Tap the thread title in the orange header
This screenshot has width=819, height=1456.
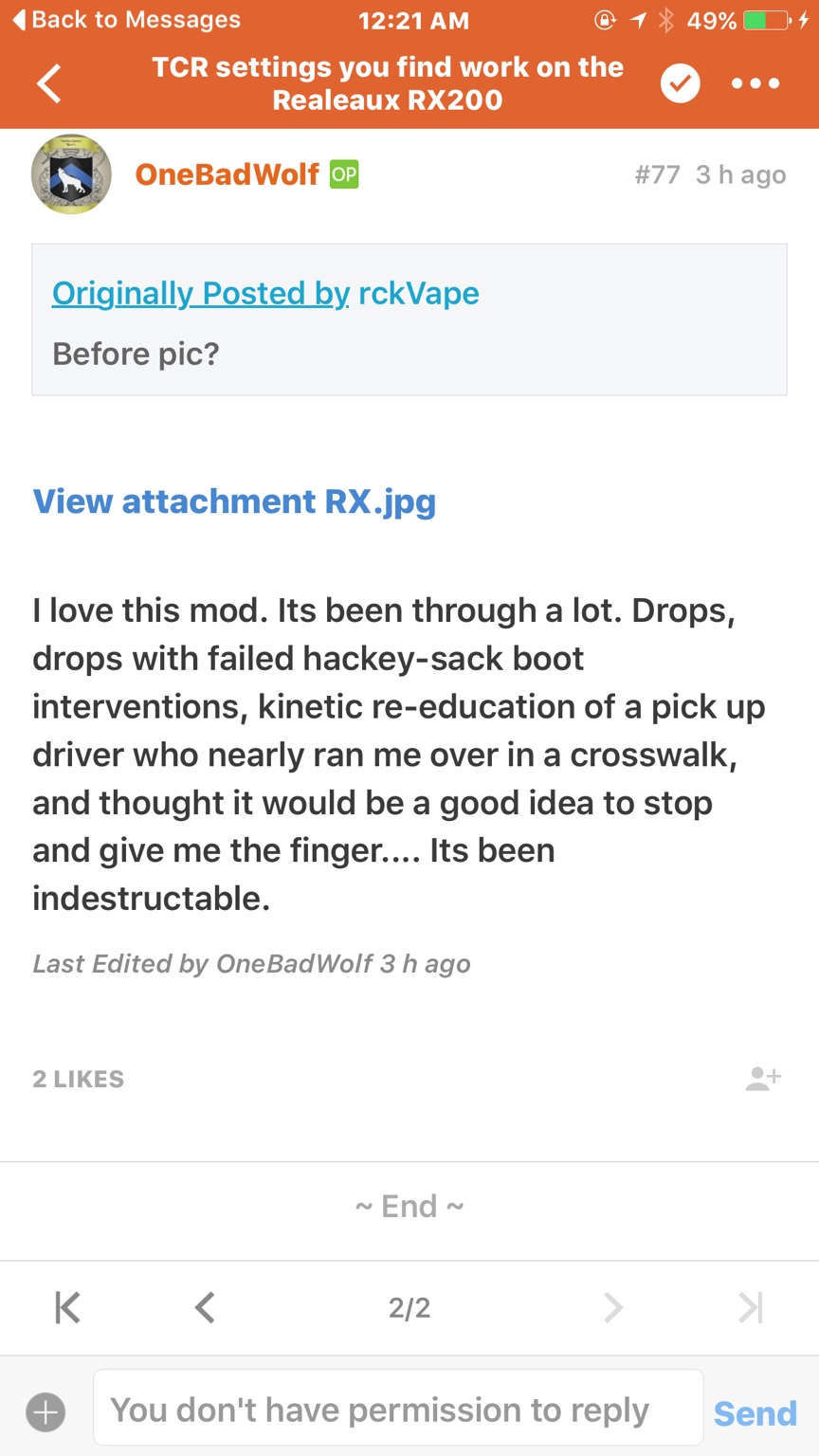coord(388,83)
